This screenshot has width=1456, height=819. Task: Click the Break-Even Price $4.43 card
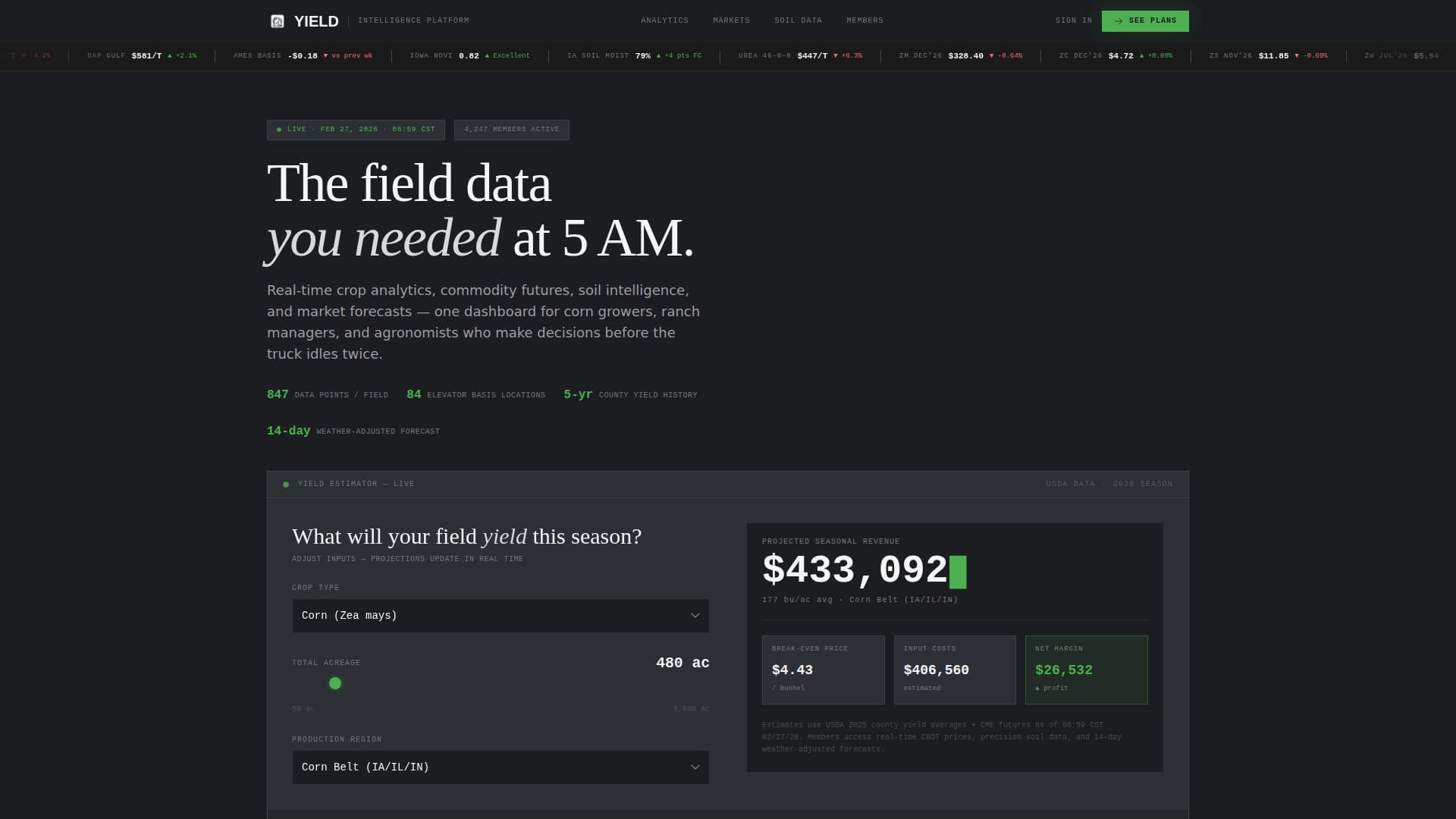tap(823, 670)
